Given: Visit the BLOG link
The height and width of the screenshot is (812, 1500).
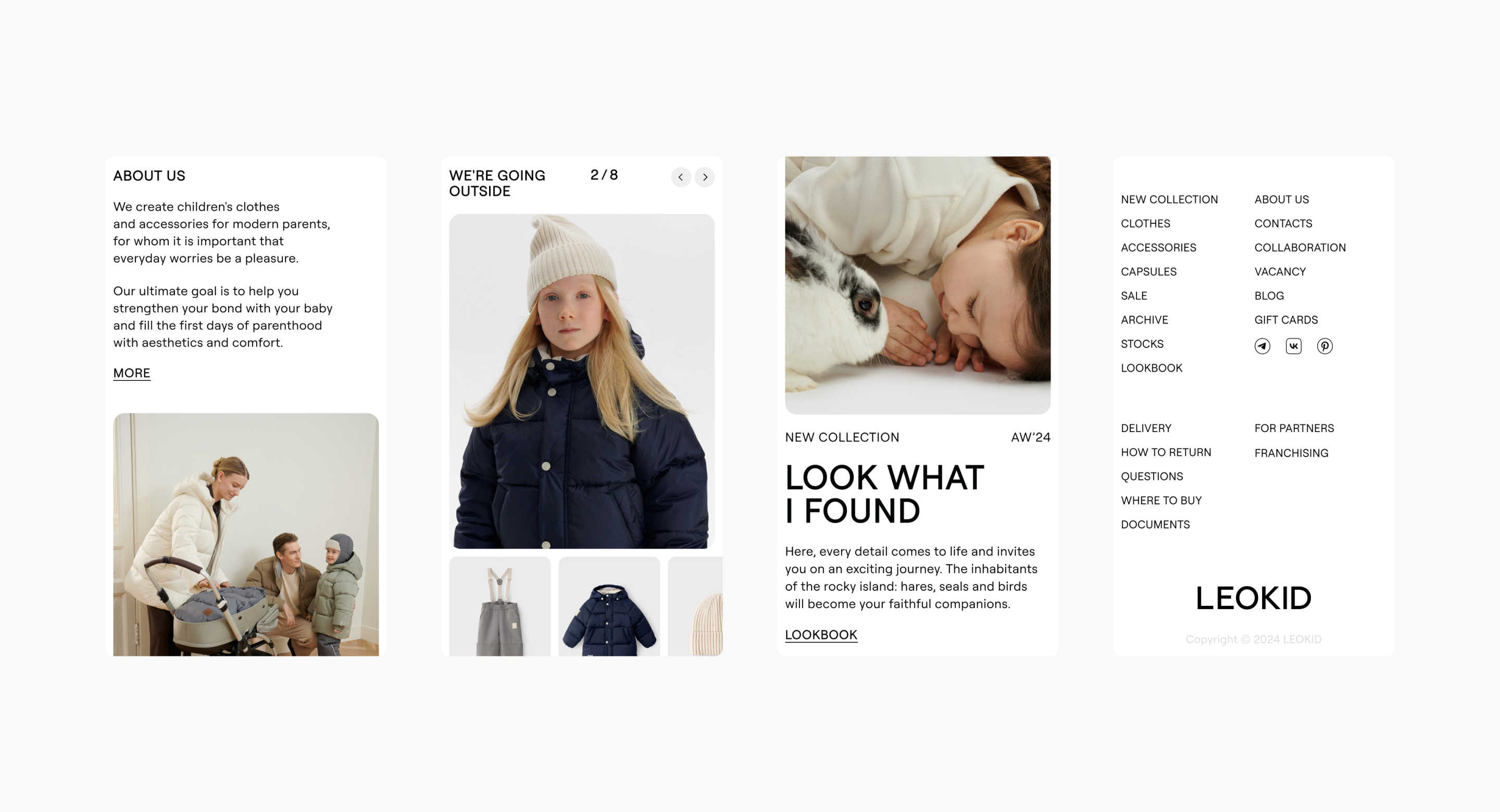Looking at the screenshot, I should pyautogui.click(x=1269, y=296).
